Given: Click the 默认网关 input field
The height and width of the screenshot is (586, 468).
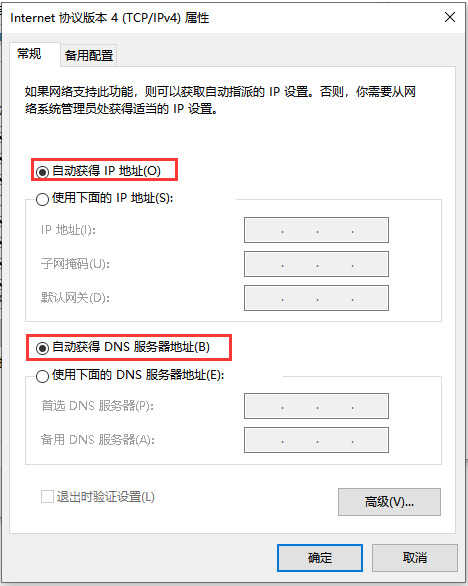Looking at the screenshot, I should click(x=316, y=298).
